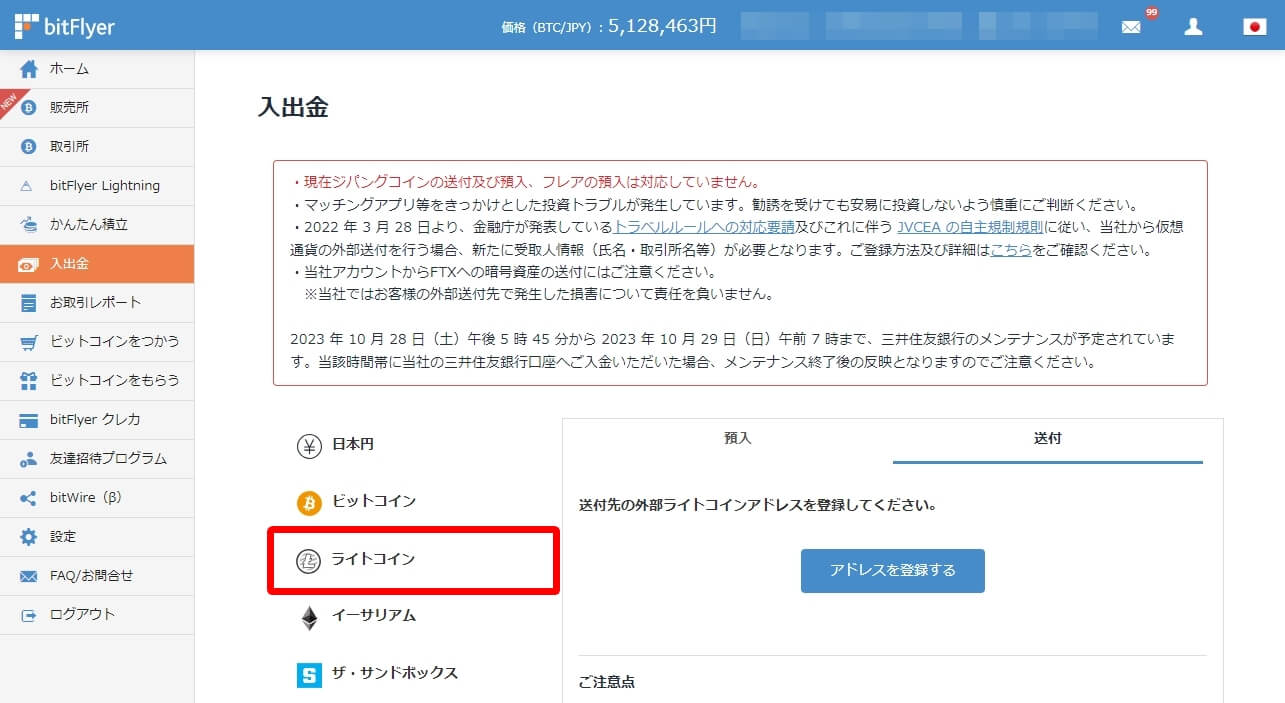This screenshot has height=703, width=1285.
Task: Open お取引レポート menu entry
Action: tap(97, 303)
